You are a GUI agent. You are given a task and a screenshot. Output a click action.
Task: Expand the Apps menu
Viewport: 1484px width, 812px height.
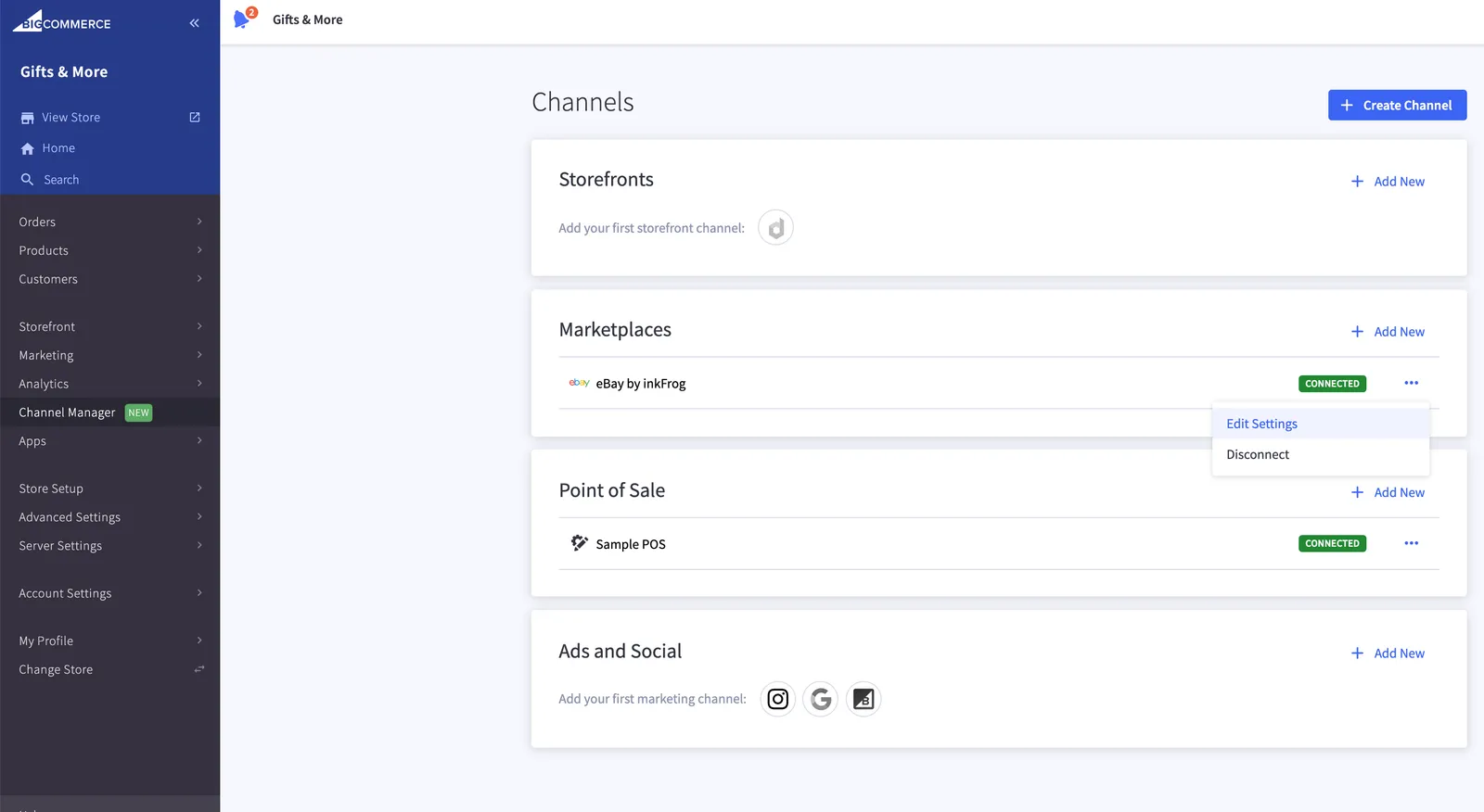point(109,441)
